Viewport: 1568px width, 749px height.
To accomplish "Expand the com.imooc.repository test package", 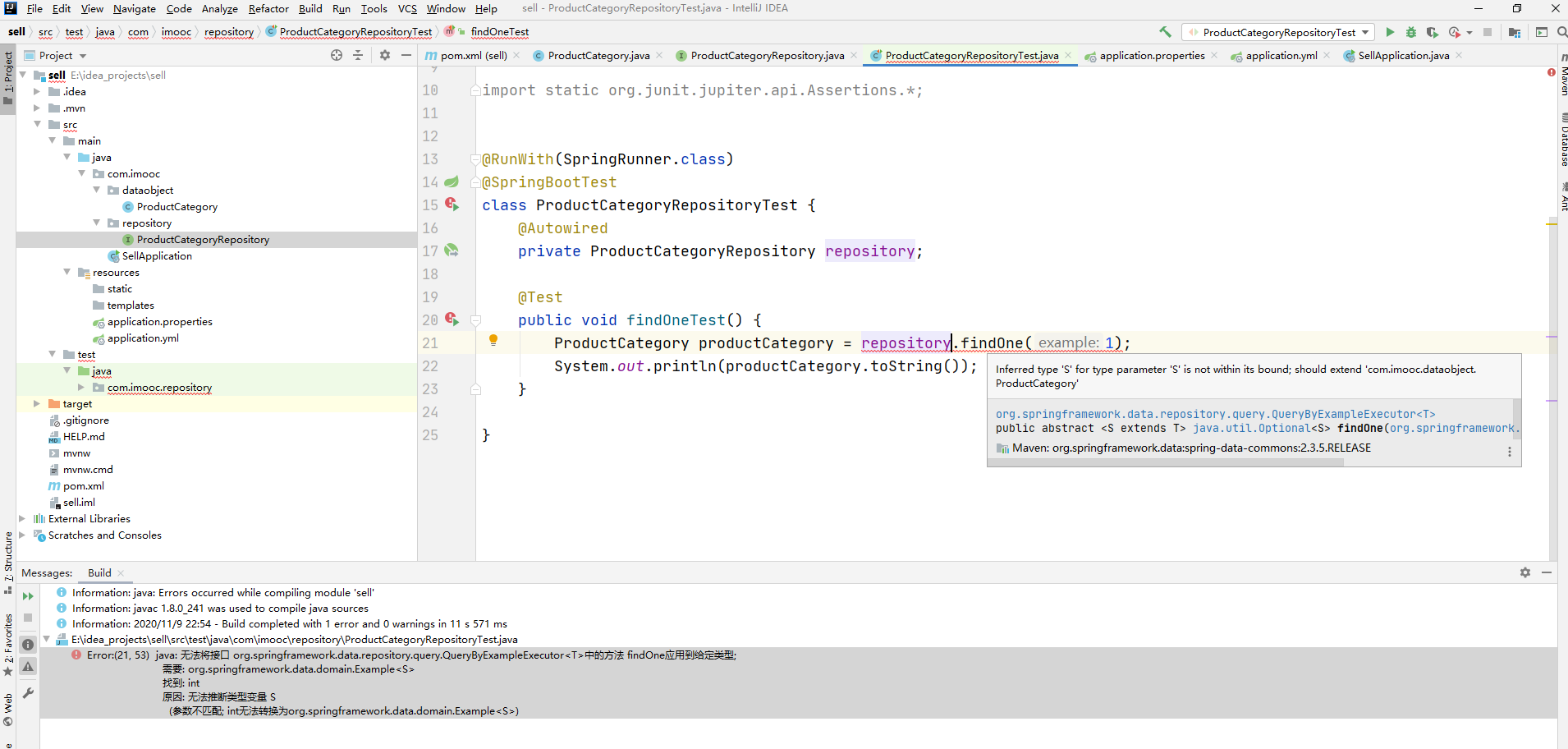I will [81, 387].
